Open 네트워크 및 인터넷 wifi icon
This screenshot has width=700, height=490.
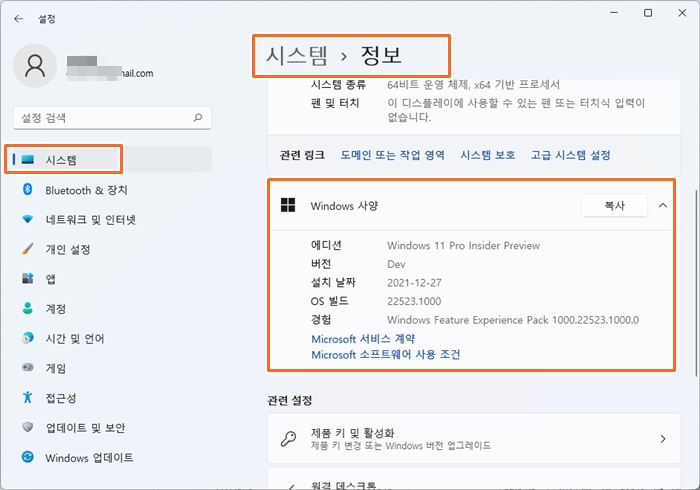coord(28,219)
